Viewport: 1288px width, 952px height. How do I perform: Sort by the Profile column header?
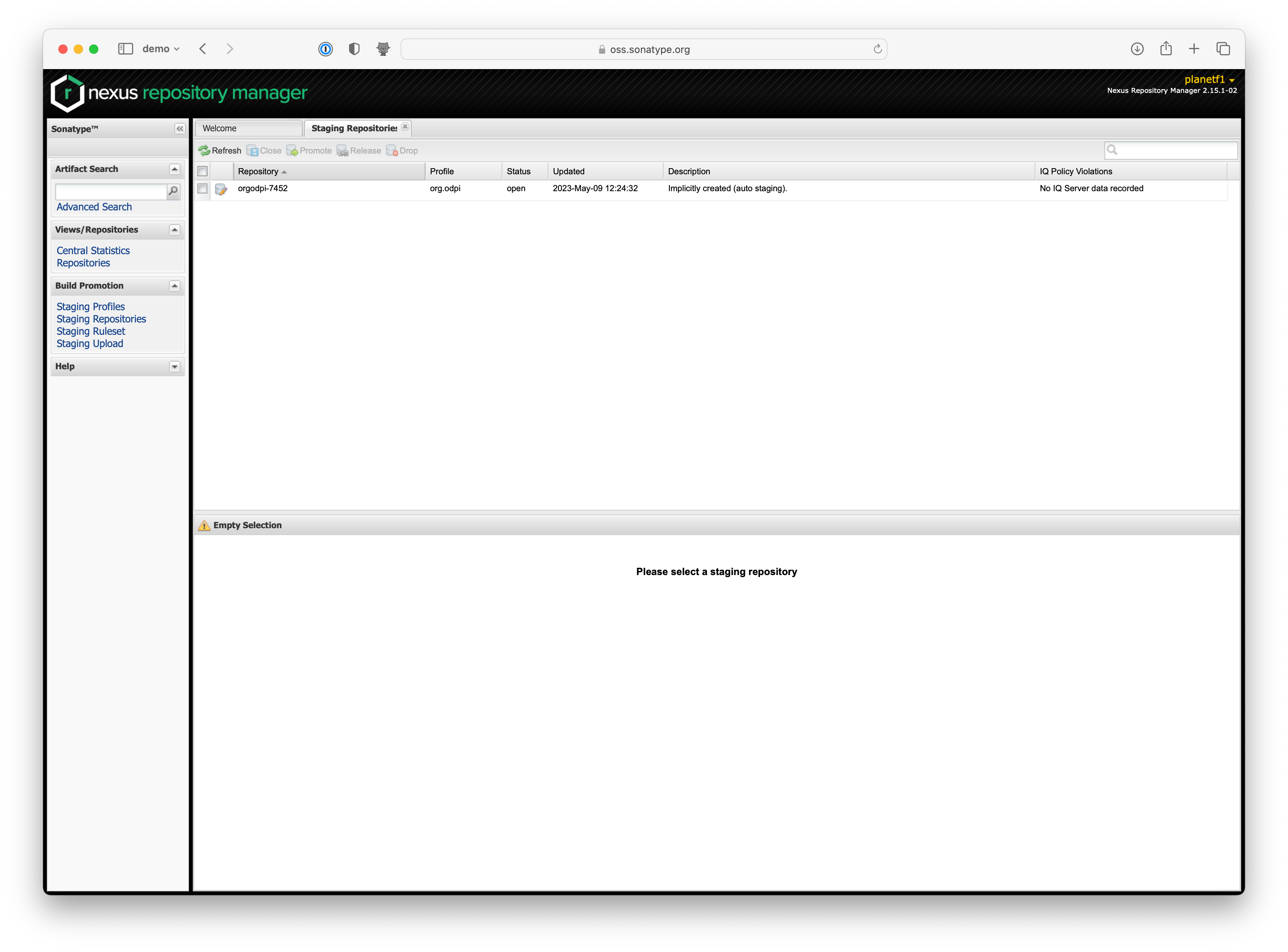click(x=464, y=171)
